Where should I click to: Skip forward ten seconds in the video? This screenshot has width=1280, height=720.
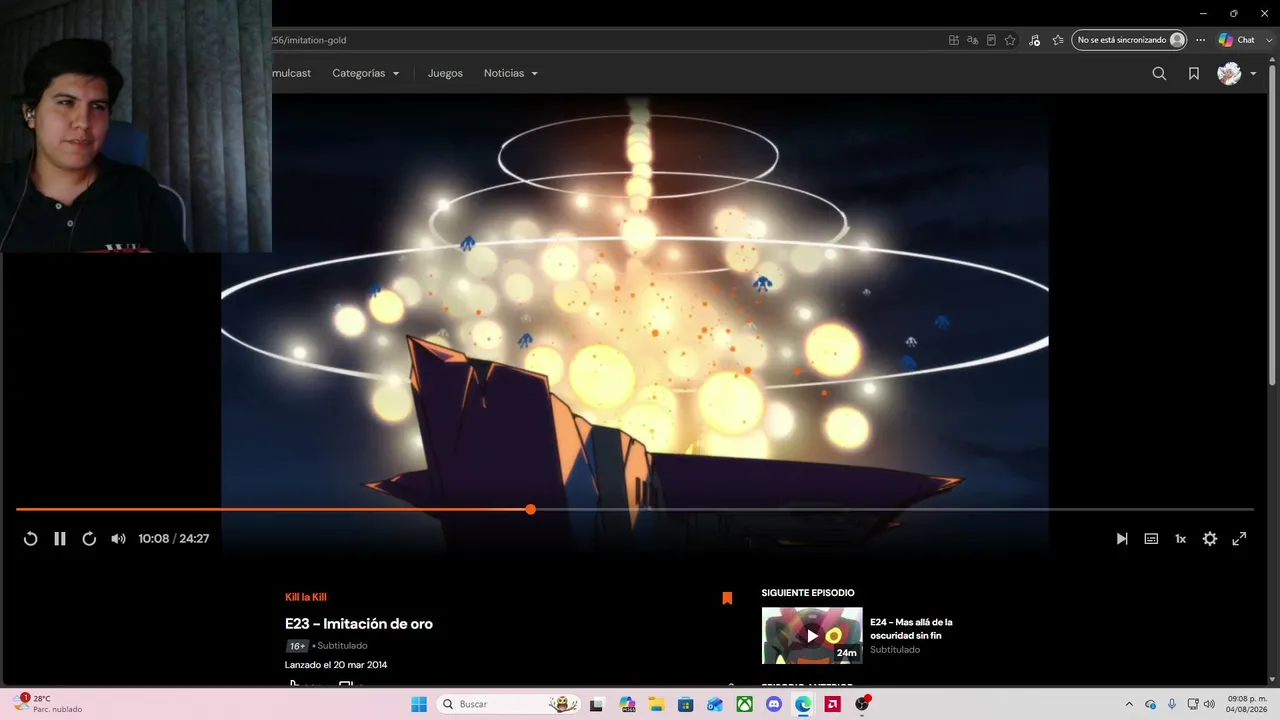pos(89,539)
